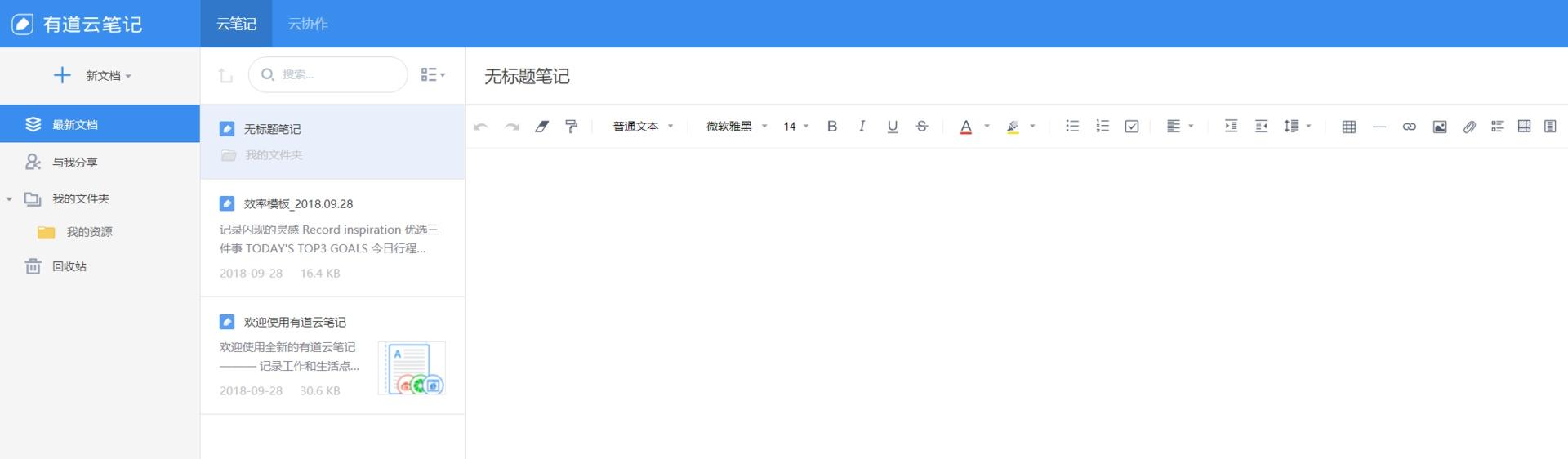Screen dimensions: 1568x459
Task: Apply the yellow highlight color
Action: (1013, 127)
